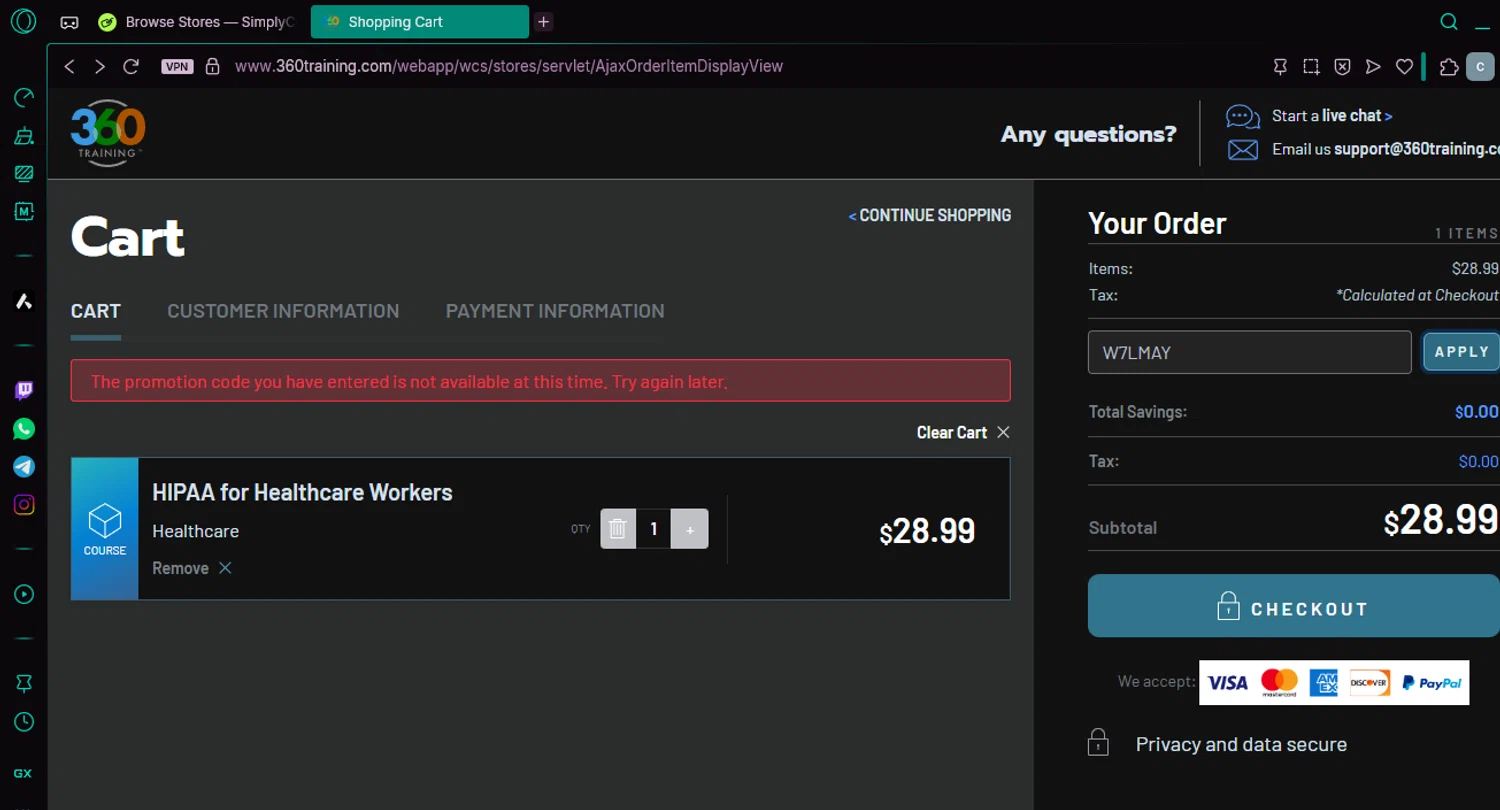The width and height of the screenshot is (1500, 810).
Task: Open GX Corner at sidebar bottom
Action: pyautogui.click(x=23, y=774)
